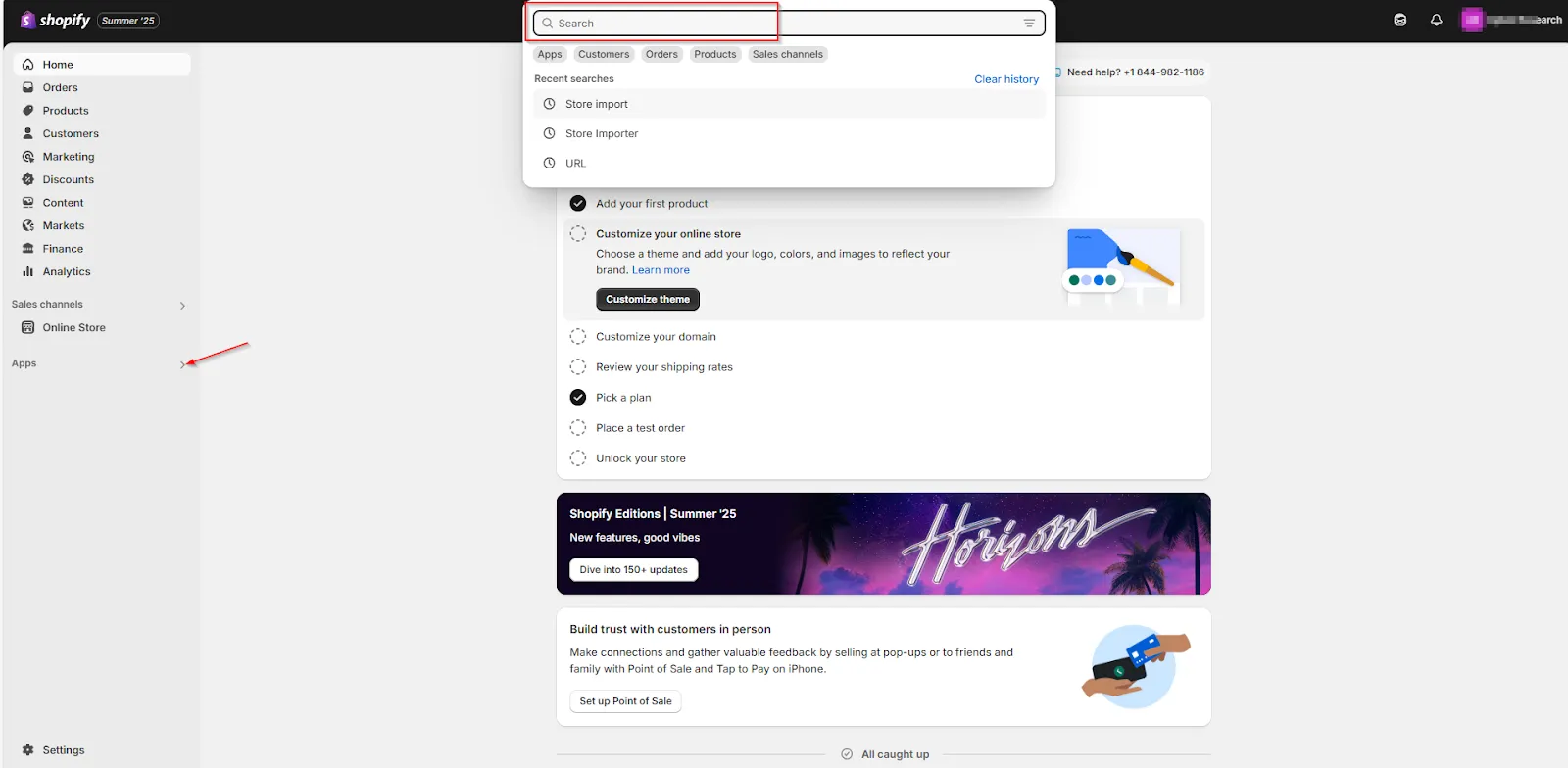This screenshot has width=1568, height=768.
Task: Choose recent search 'Store import'
Action: [x=789, y=104]
